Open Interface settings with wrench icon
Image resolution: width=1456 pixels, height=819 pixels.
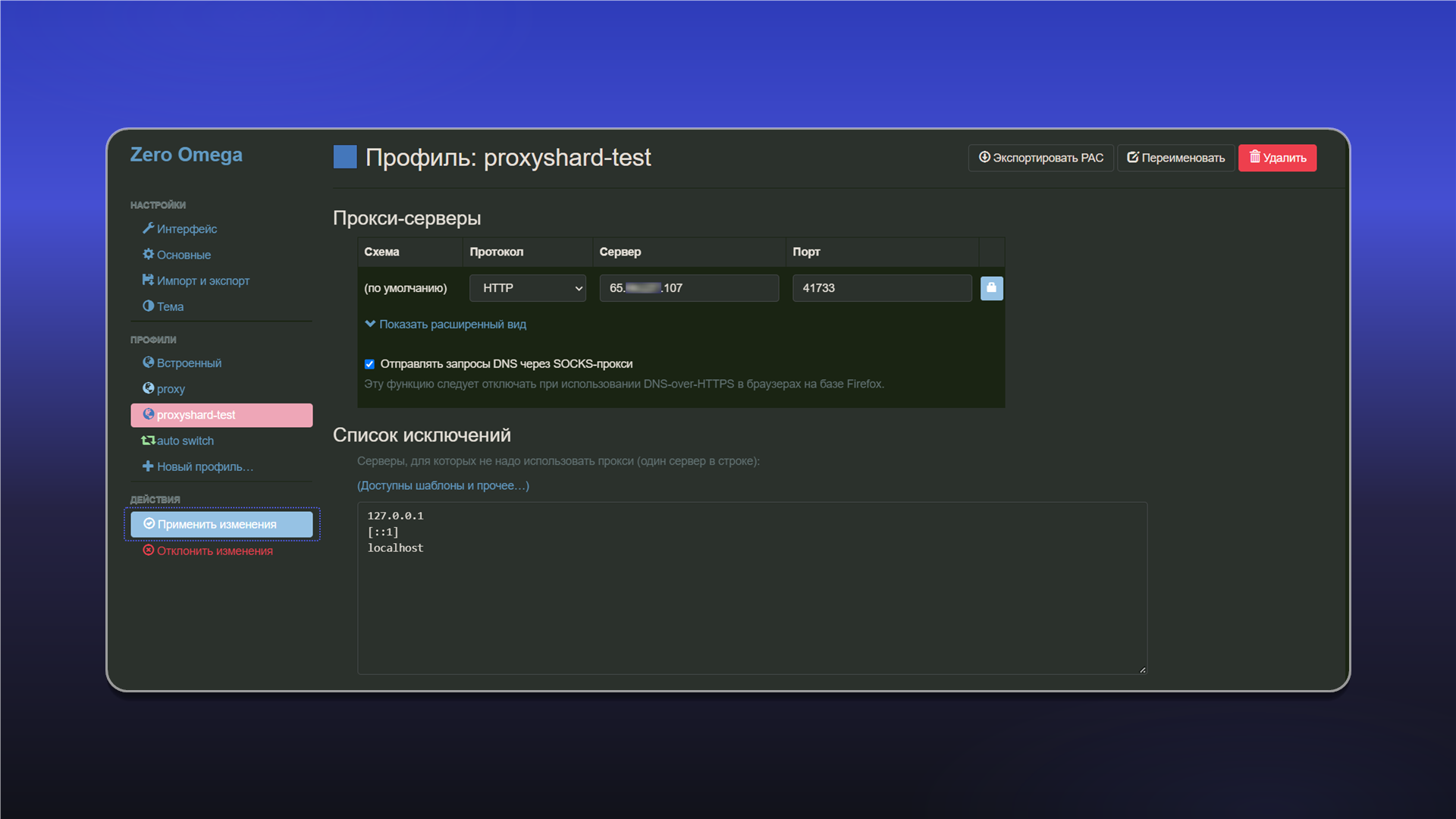coord(180,229)
